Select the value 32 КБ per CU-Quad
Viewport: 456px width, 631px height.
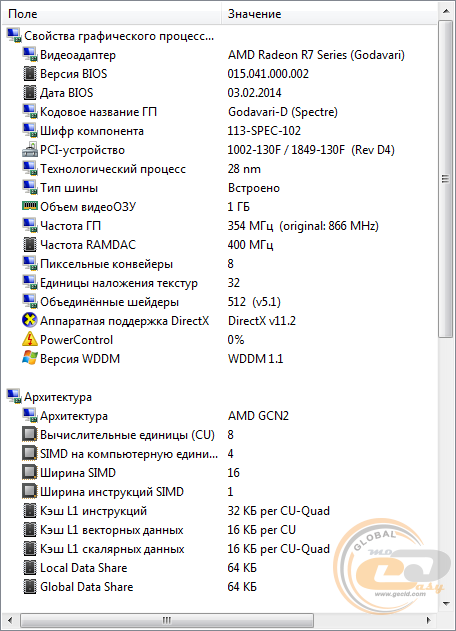click(279, 511)
